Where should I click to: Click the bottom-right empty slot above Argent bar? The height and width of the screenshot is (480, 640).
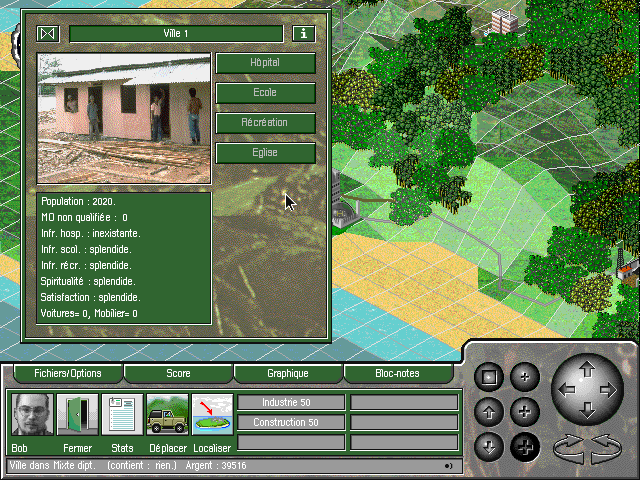[x=404, y=442]
